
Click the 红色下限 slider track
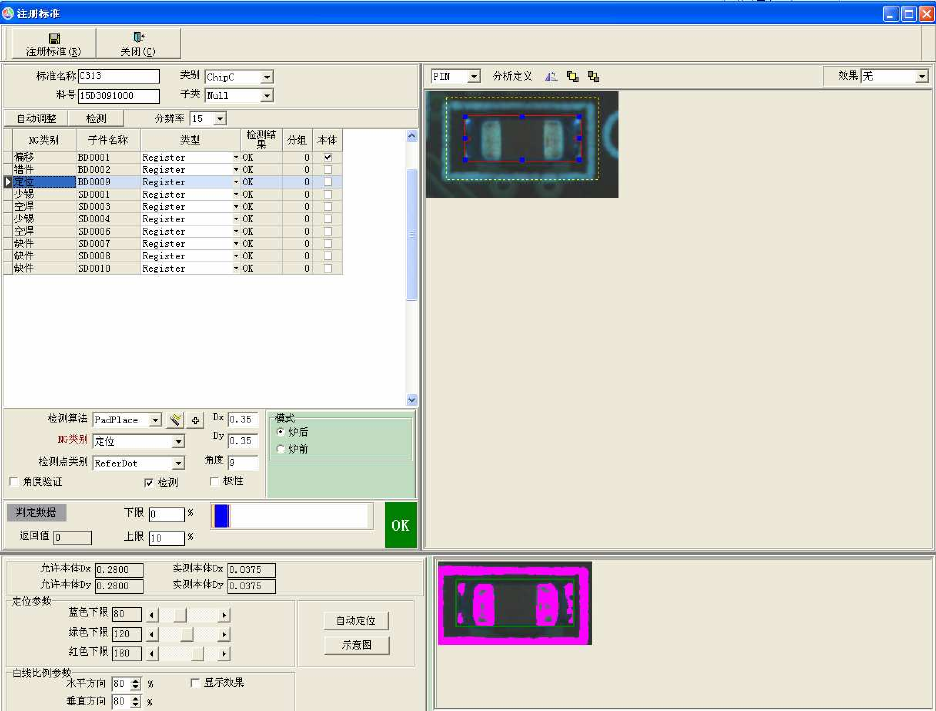click(x=188, y=654)
